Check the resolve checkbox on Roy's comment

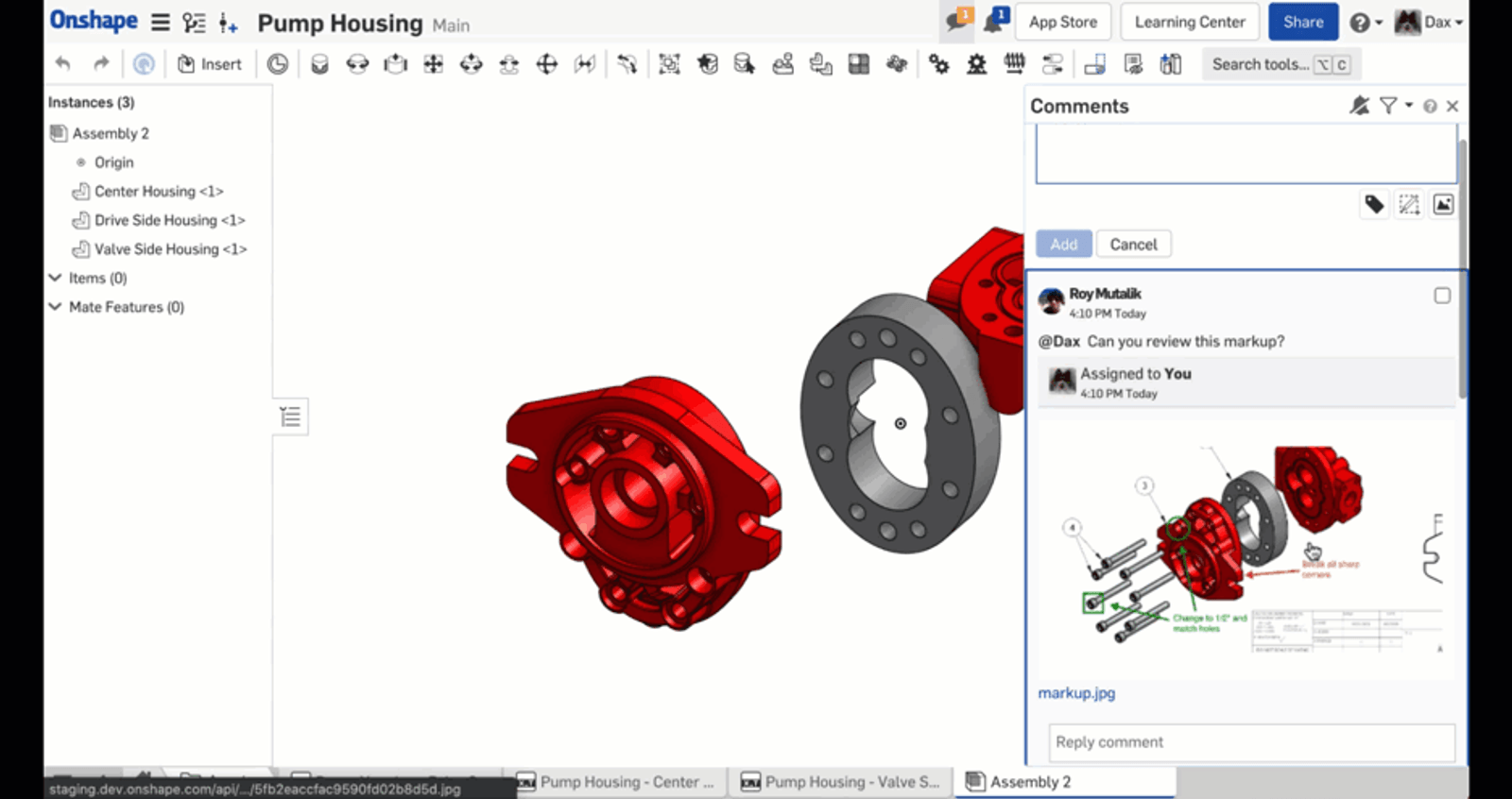coord(1442,296)
